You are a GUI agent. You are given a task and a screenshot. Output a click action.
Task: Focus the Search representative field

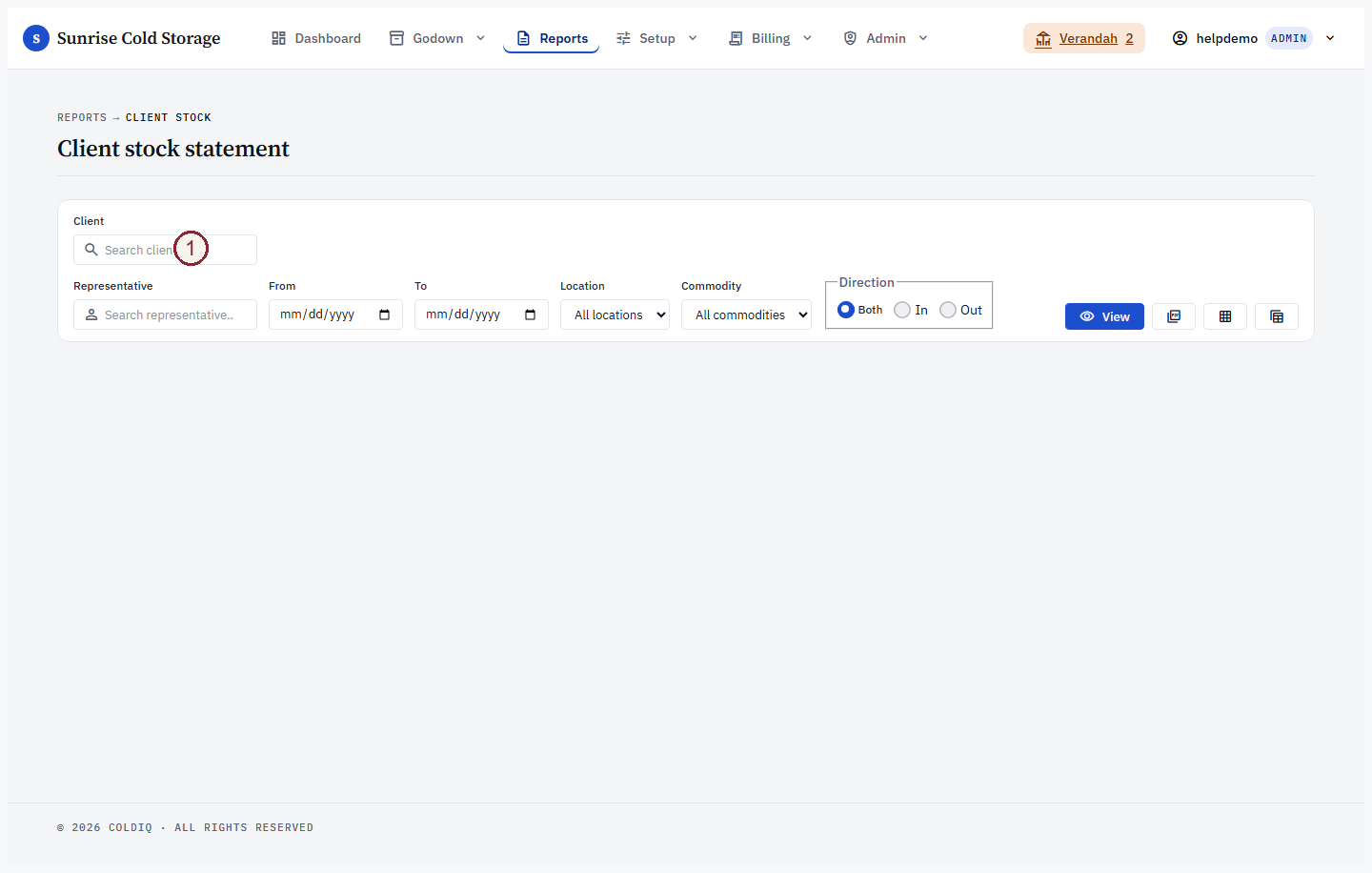click(165, 315)
